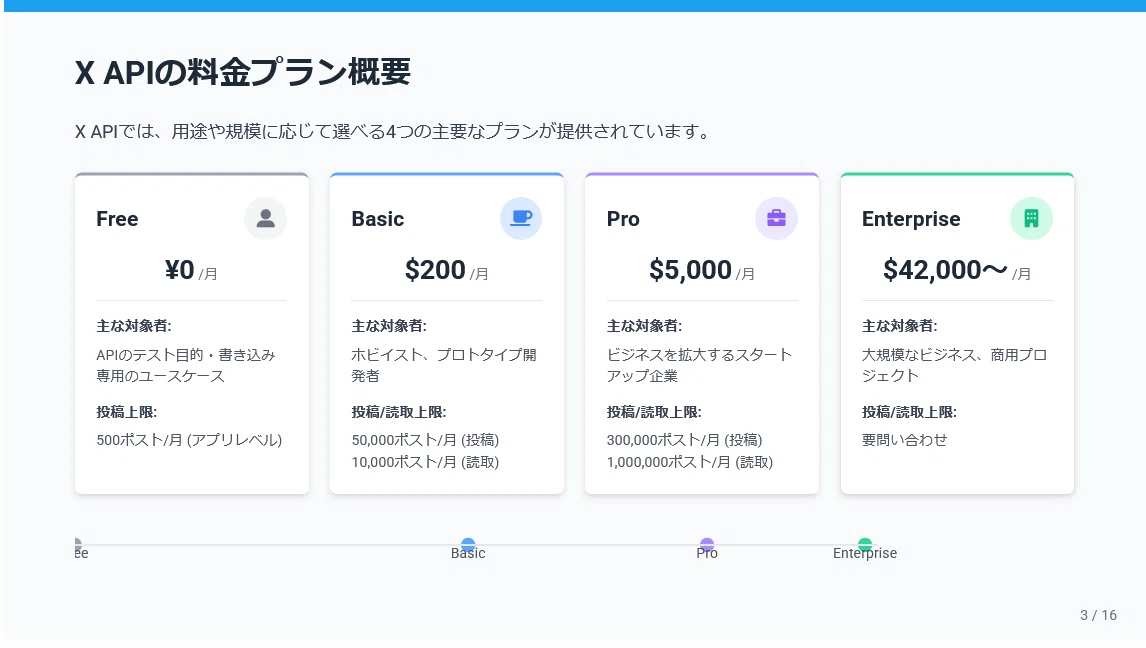Click the 主な対象者: label on Basic card

[x=389, y=326]
